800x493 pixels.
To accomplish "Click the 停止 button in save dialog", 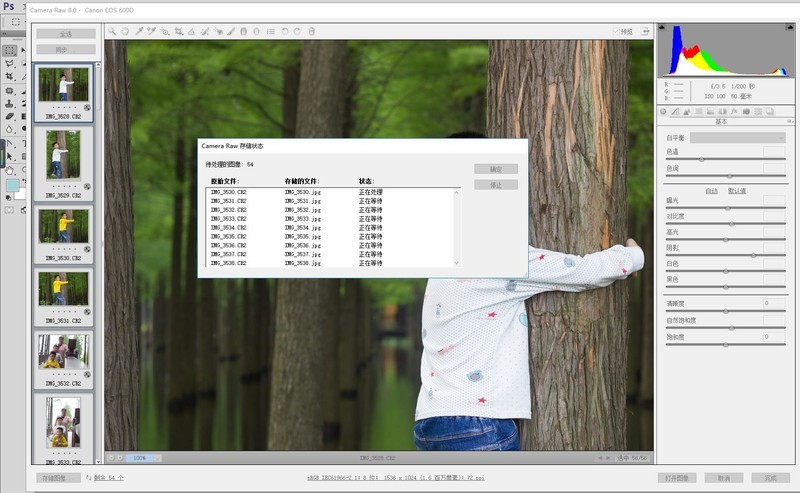I will [x=496, y=185].
